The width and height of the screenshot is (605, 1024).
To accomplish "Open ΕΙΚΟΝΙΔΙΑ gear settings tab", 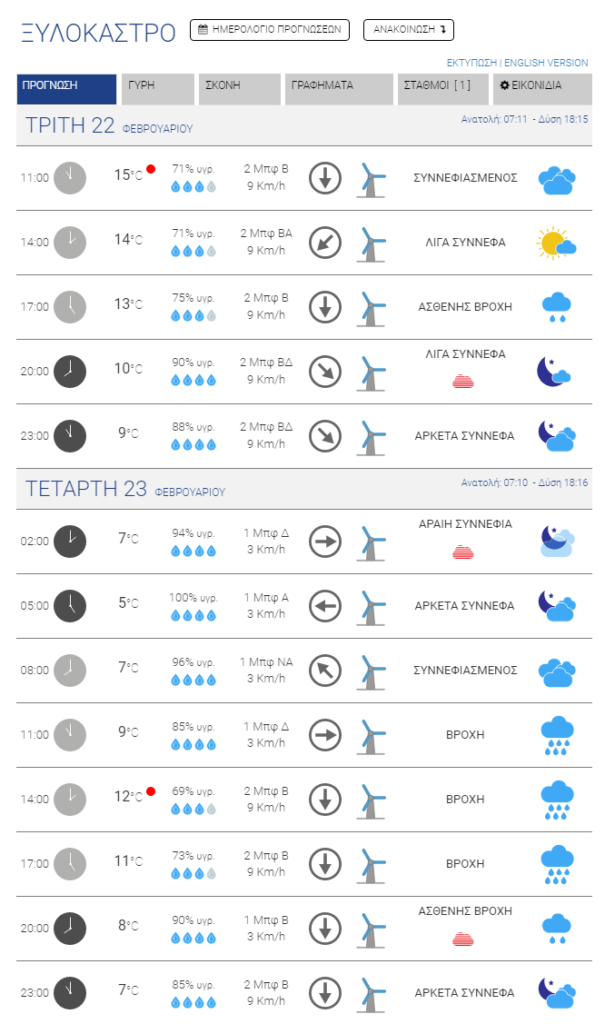I will (x=543, y=89).
